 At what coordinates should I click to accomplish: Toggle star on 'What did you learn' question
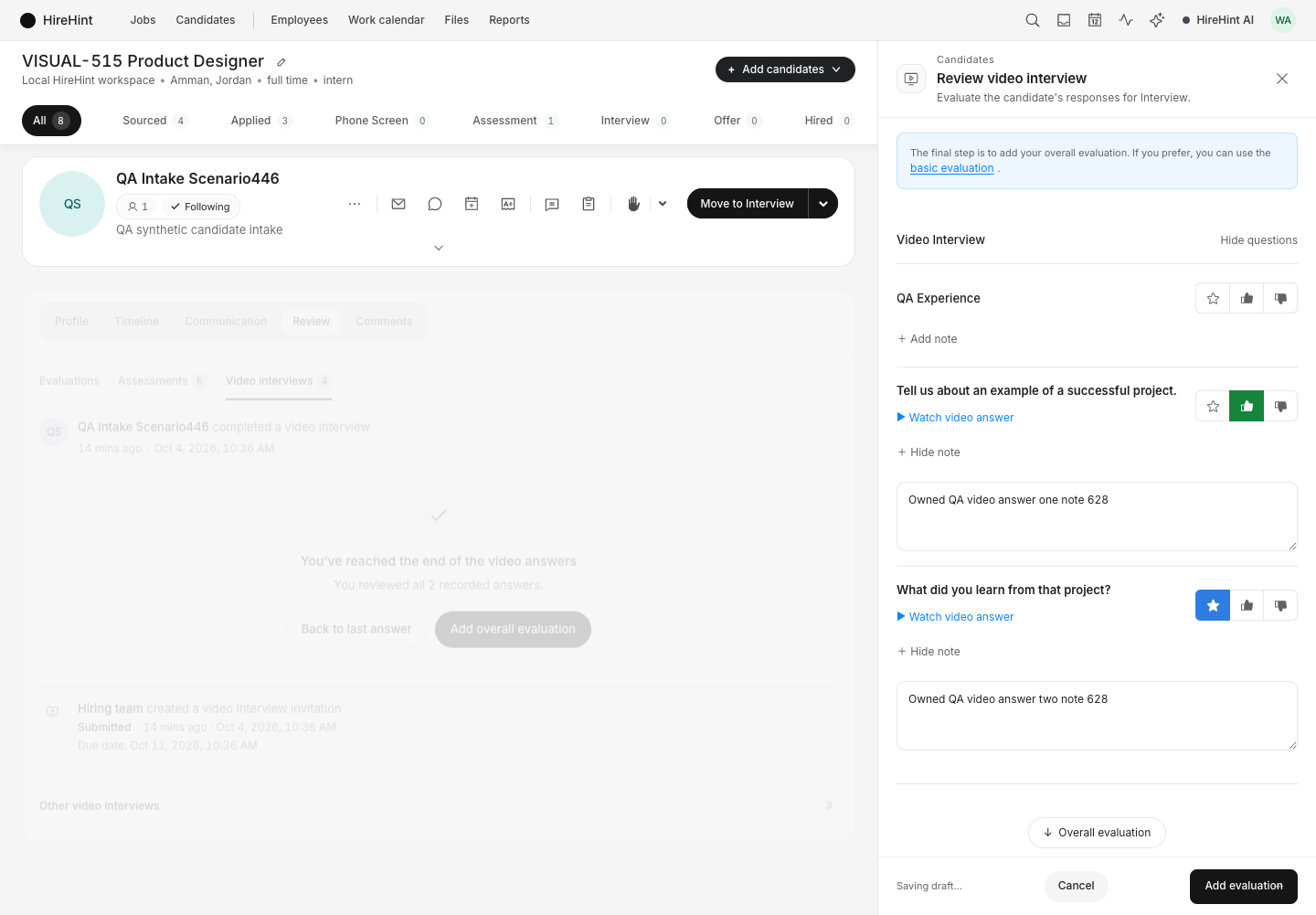1213,605
